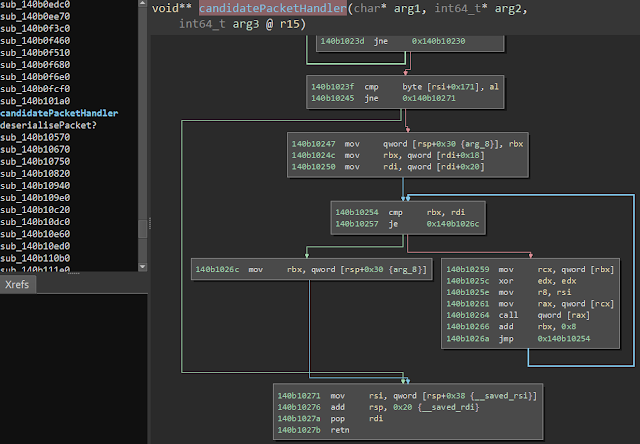Select instruction at address 140b10247
The width and height of the screenshot is (640, 444).
click(x=408, y=144)
